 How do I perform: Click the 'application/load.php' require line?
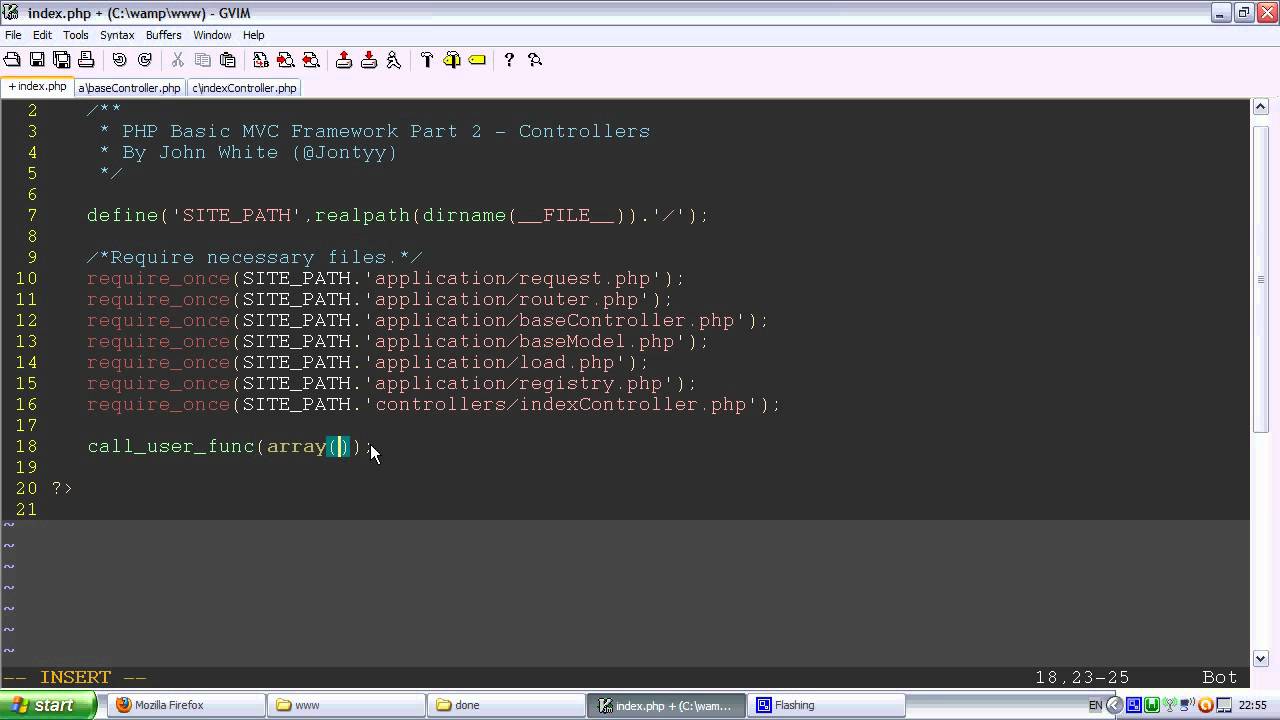coord(367,363)
